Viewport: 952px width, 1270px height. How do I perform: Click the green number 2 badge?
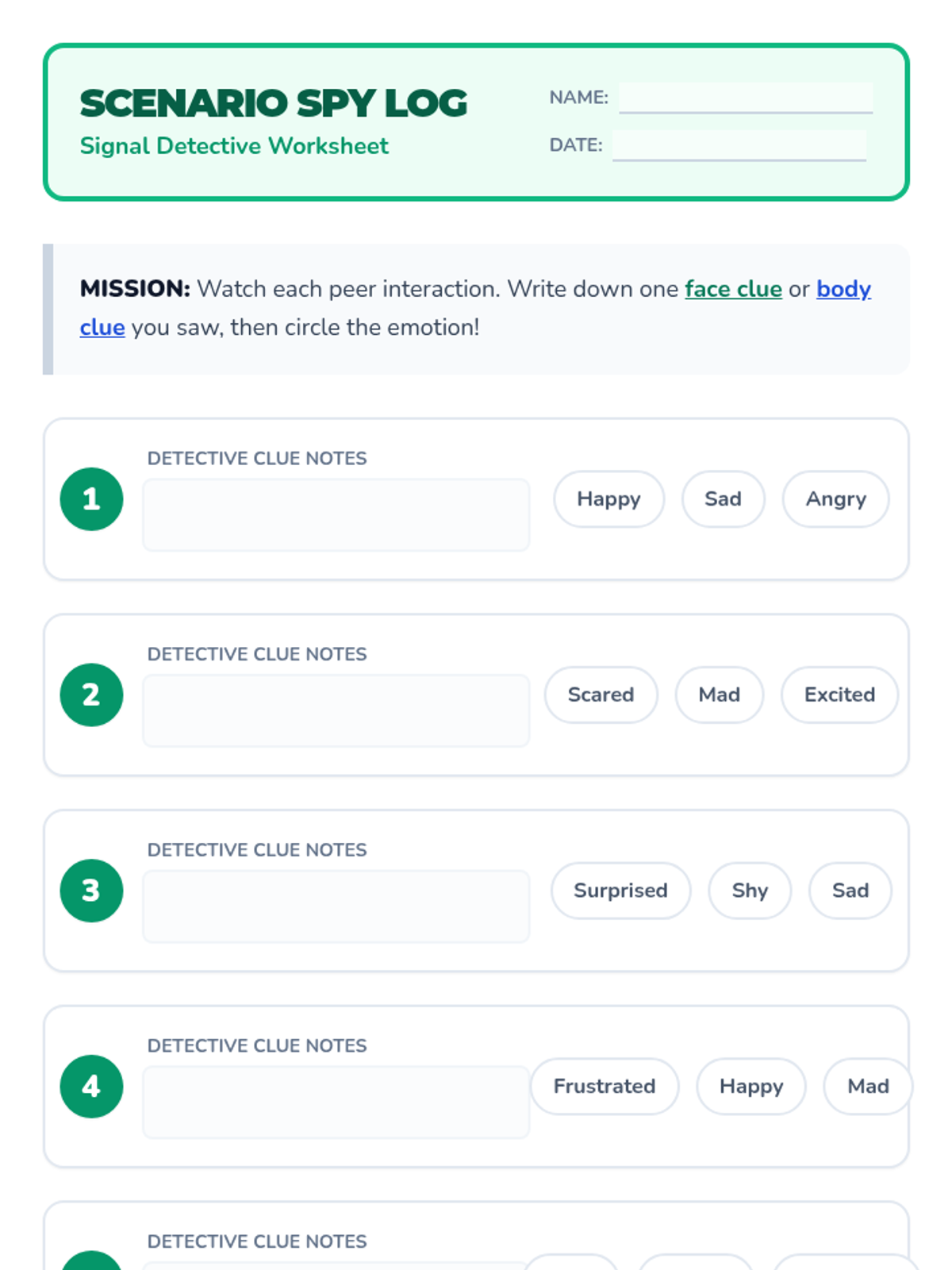coord(91,695)
